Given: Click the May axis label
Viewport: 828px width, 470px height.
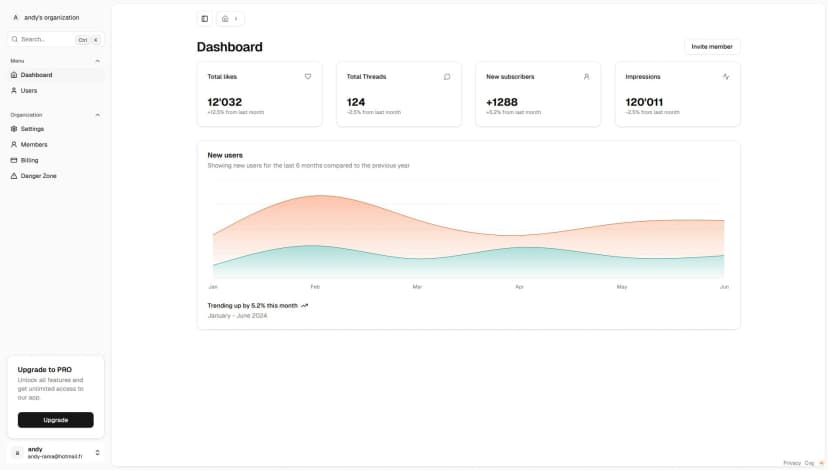Looking at the screenshot, I should coord(622,287).
